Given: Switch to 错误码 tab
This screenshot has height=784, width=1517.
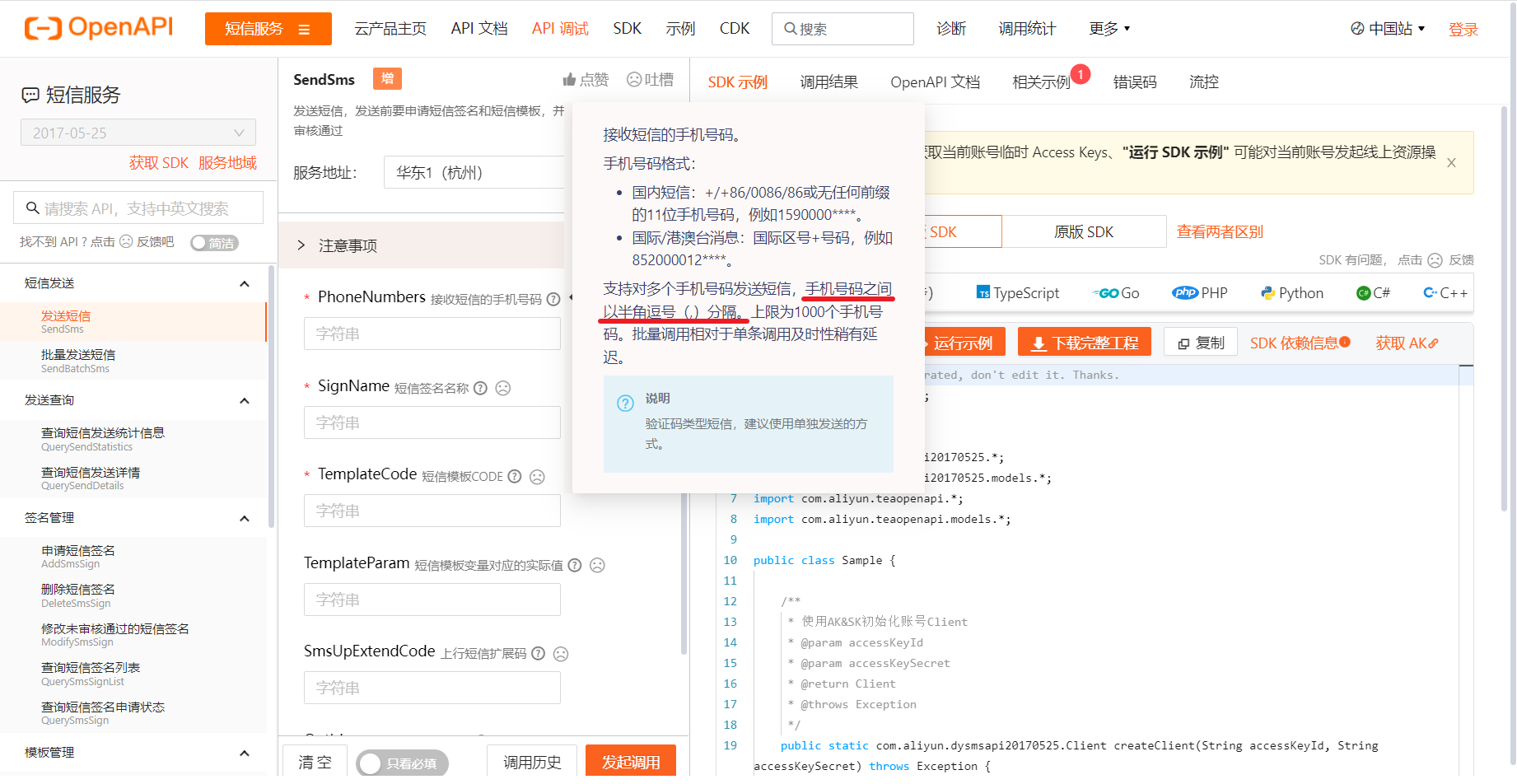Looking at the screenshot, I should coord(1135,82).
